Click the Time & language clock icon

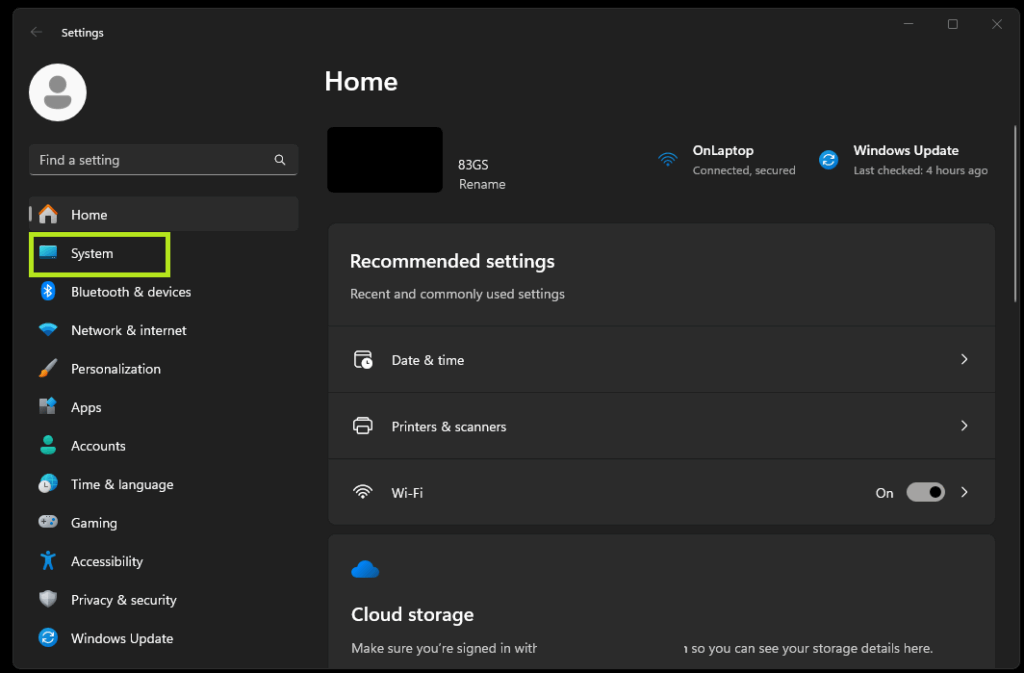tap(48, 484)
